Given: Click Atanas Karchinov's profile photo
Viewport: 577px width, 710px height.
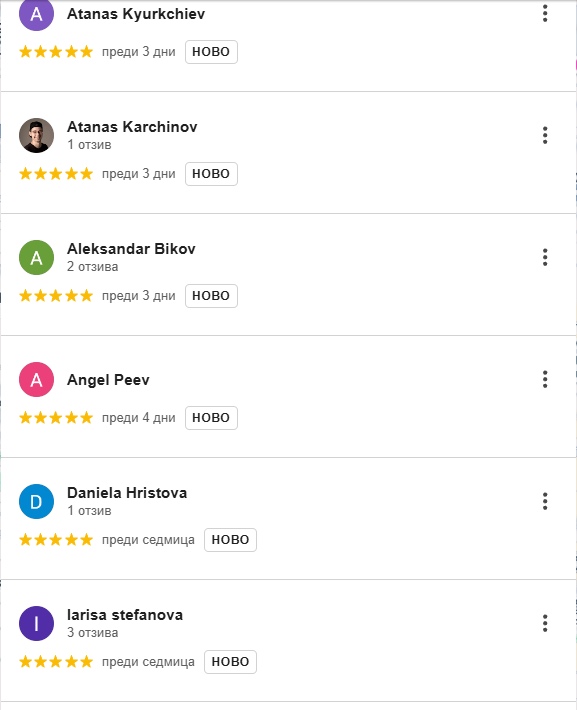Looking at the screenshot, I should (36, 135).
